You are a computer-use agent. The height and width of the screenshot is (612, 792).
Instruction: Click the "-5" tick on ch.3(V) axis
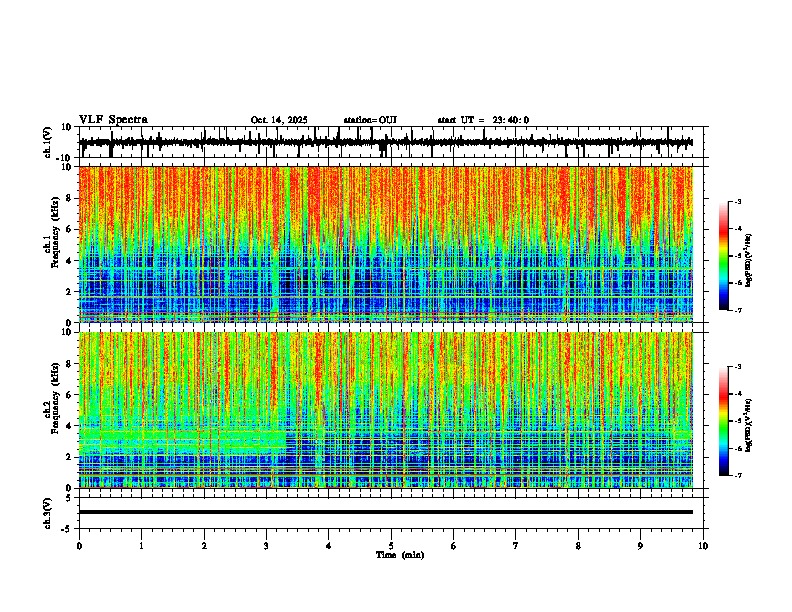[x=68, y=529]
